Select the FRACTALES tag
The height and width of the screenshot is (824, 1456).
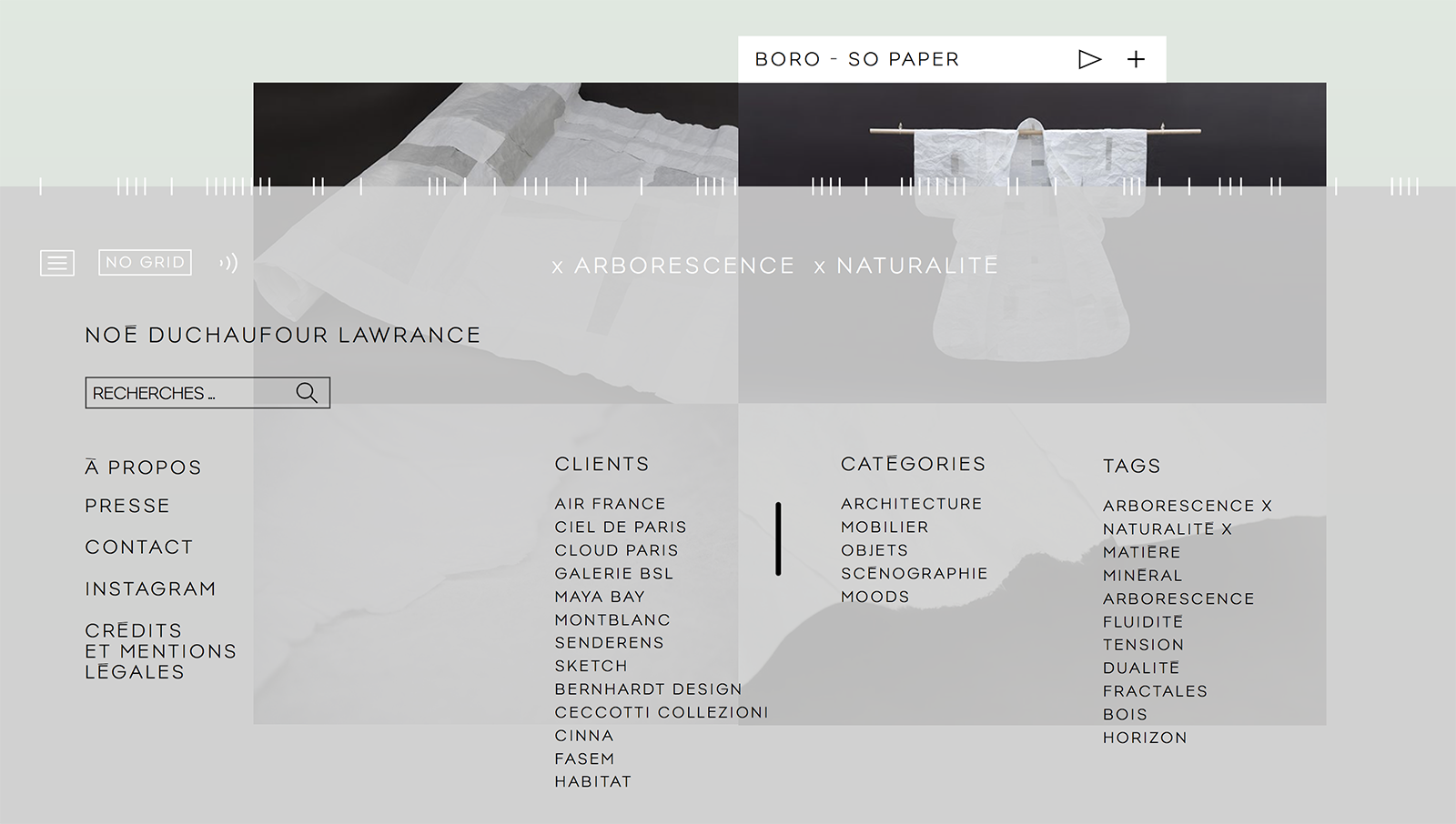[1155, 691]
